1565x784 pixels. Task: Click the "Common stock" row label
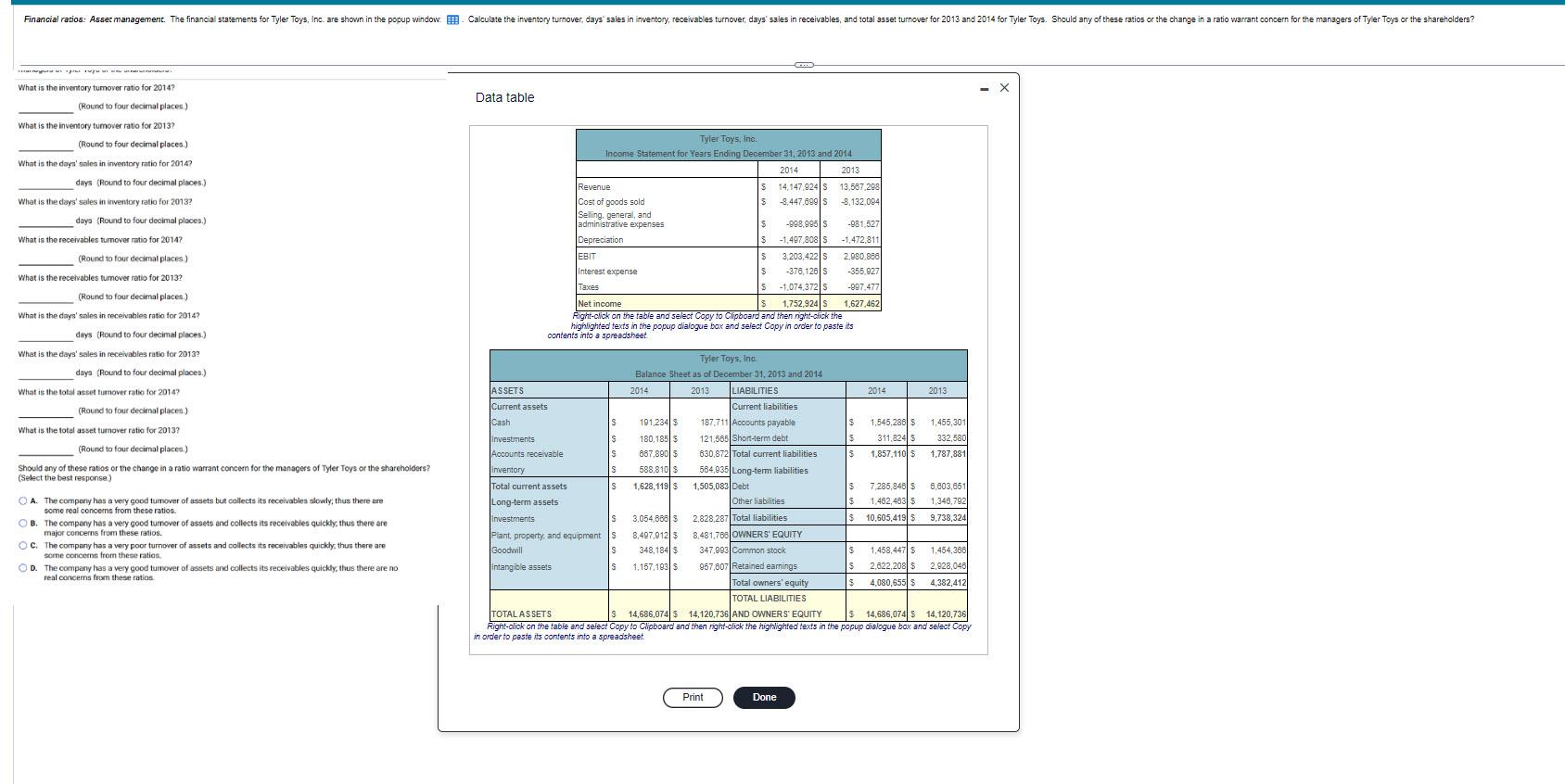pos(758,550)
